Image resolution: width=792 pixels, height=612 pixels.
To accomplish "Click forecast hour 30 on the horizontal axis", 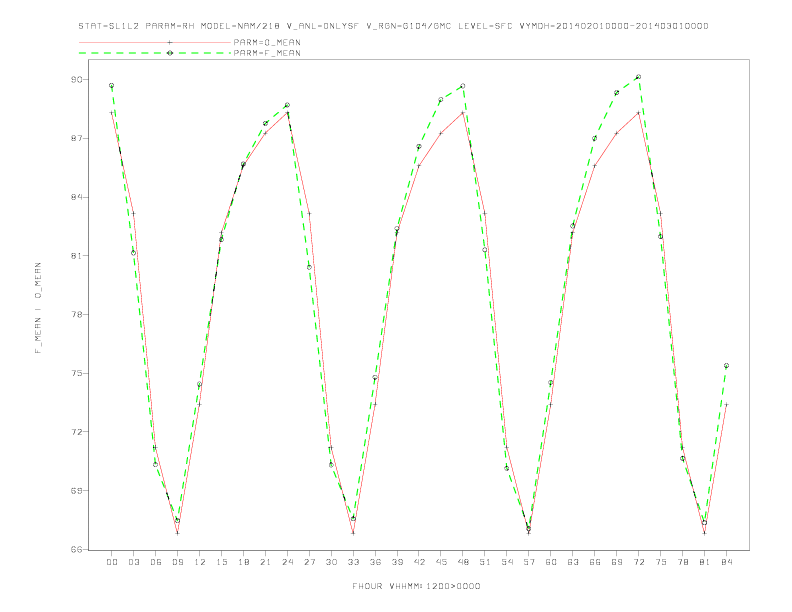I will [x=331, y=562].
